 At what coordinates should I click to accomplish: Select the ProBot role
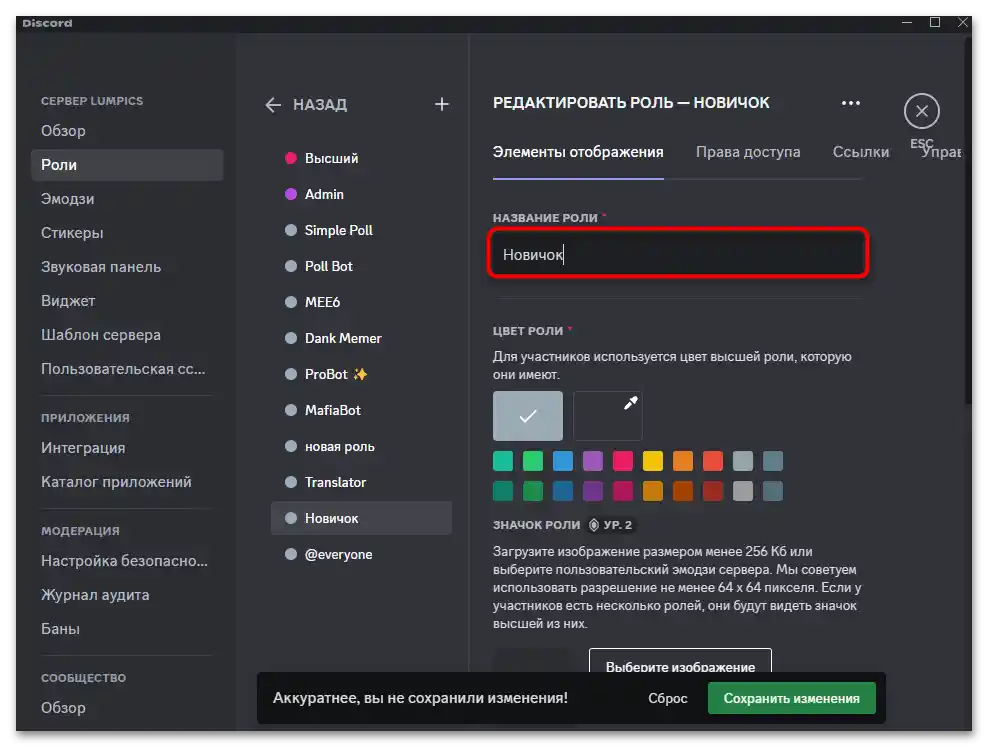(x=361, y=374)
